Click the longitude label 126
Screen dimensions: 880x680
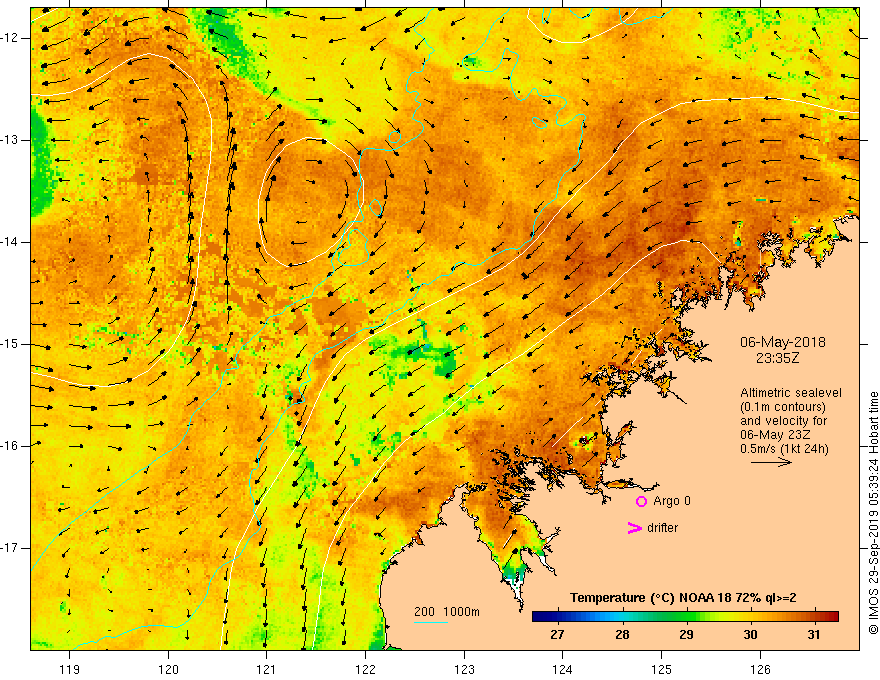point(760,669)
